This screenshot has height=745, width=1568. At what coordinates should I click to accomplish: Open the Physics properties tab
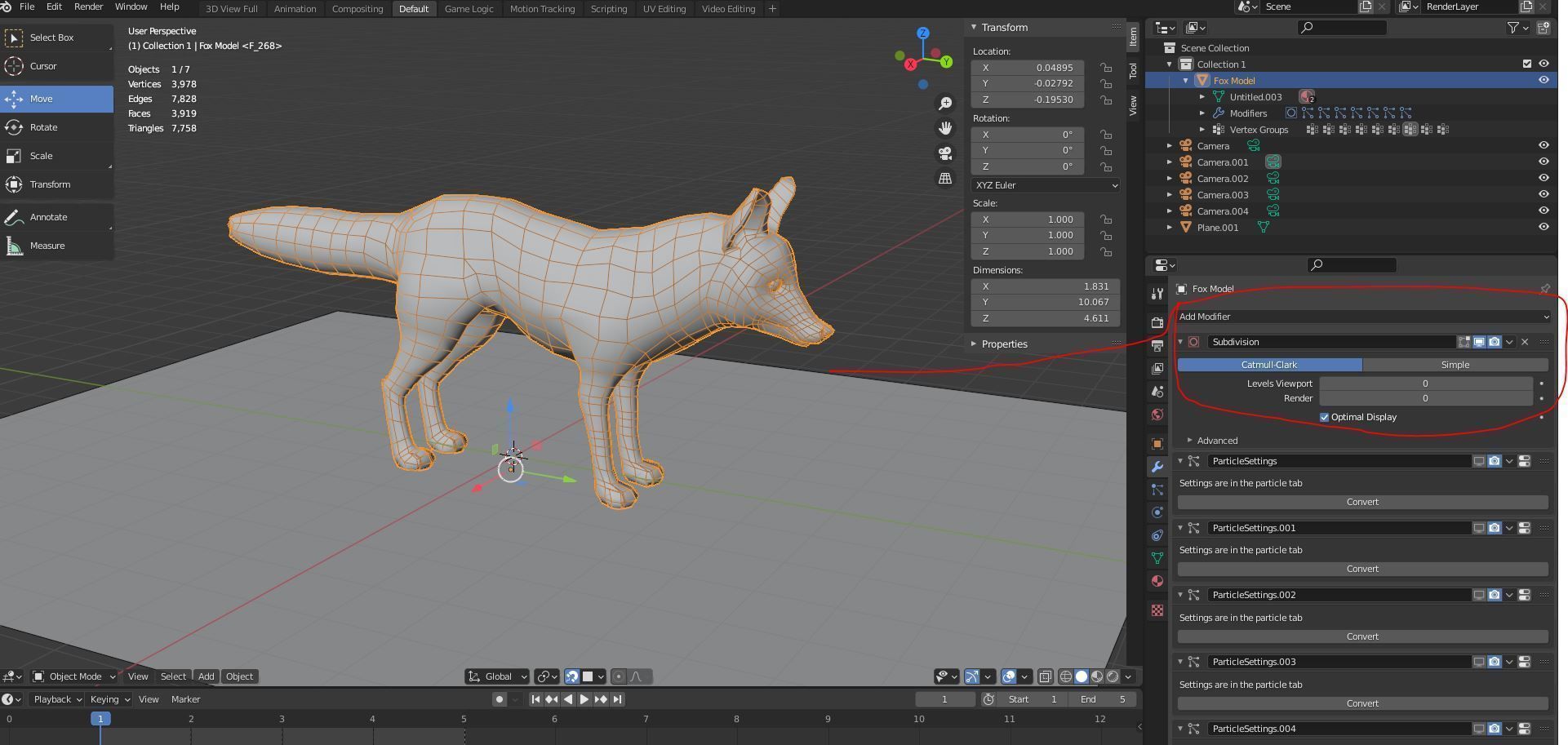[1157, 512]
